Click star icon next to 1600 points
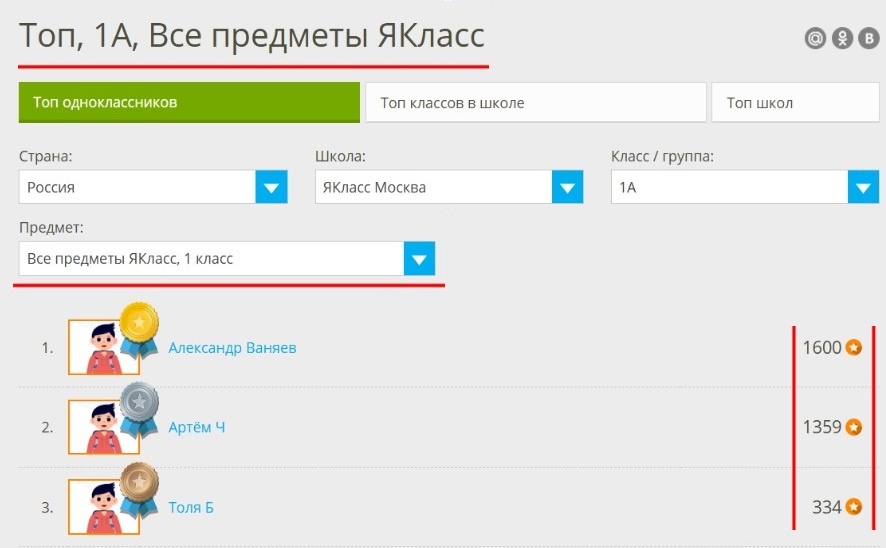886x548 pixels. point(854,347)
